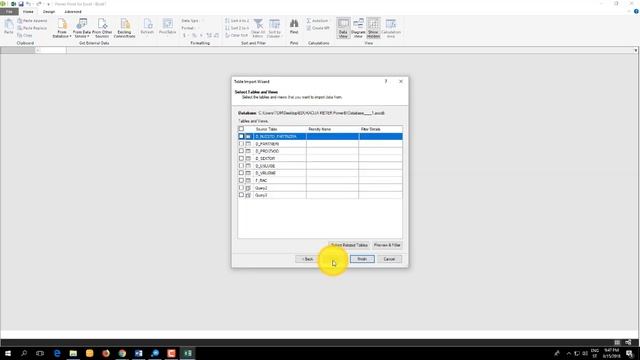Check the box for F_RAC table

click(241, 180)
